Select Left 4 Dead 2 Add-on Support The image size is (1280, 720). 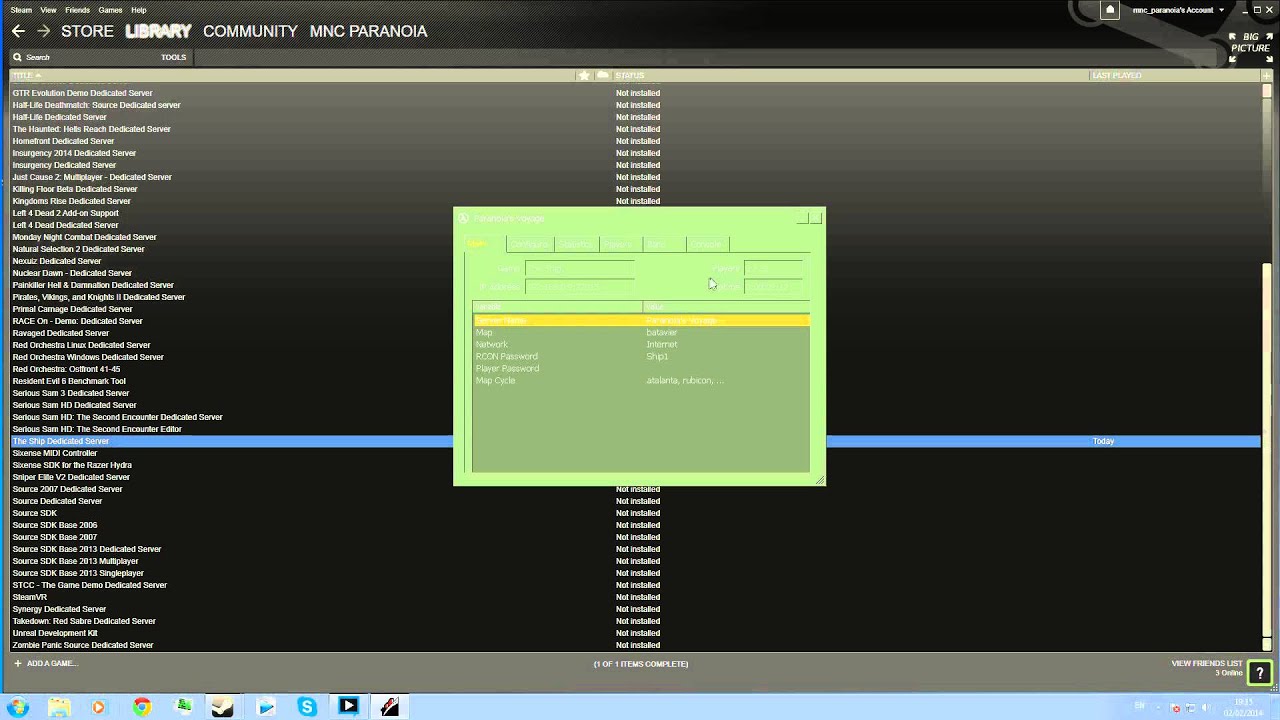coord(65,213)
